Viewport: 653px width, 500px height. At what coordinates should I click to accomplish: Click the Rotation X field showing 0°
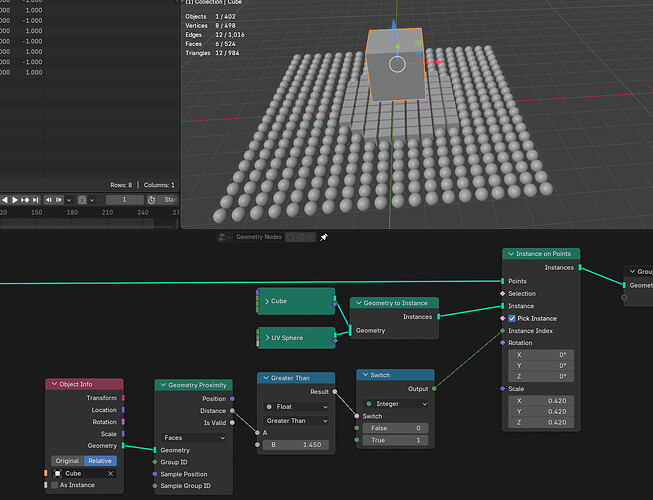(x=541, y=355)
